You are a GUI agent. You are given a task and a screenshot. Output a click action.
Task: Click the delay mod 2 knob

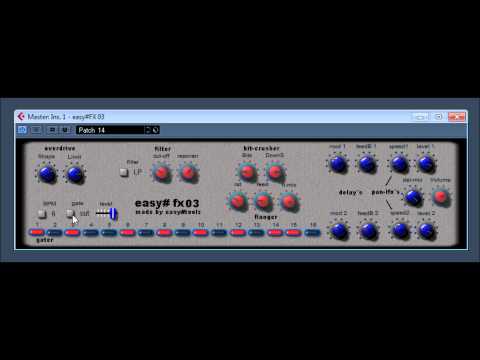339,230
